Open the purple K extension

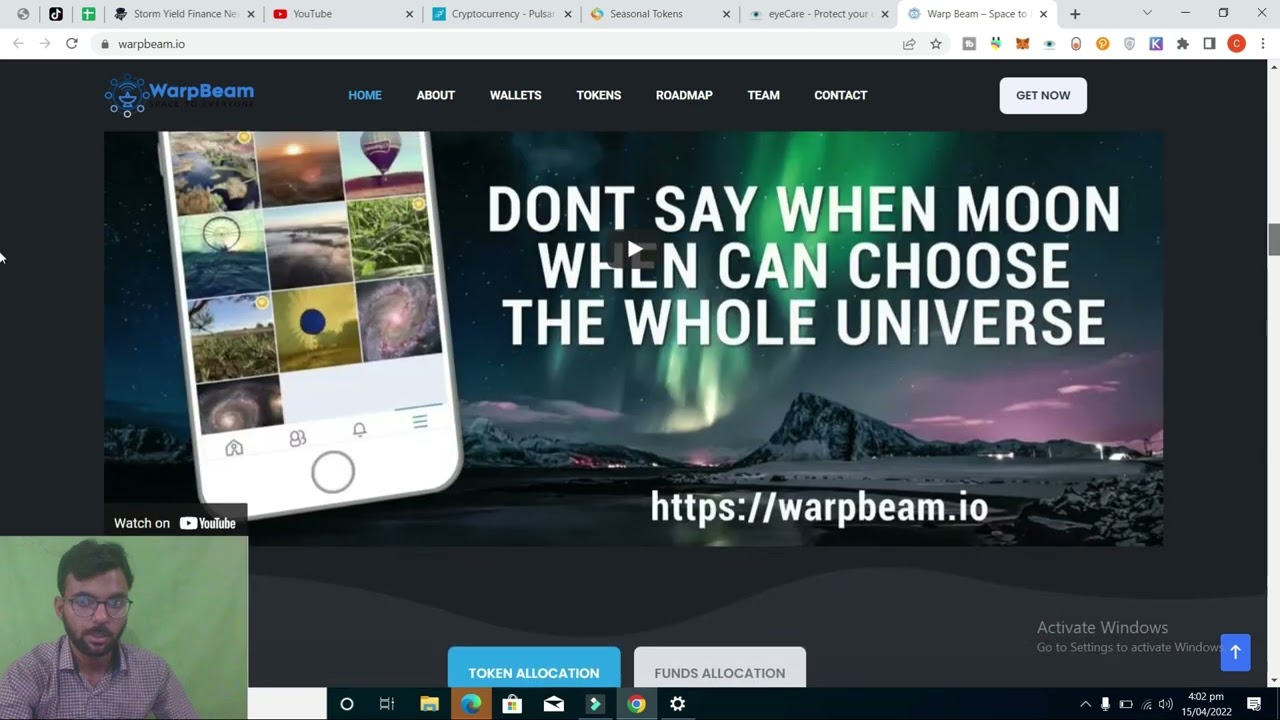point(1156,44)
